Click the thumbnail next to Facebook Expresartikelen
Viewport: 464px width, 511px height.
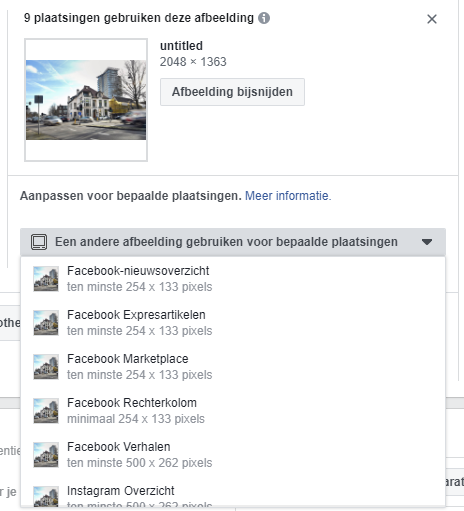coord(46,323)
